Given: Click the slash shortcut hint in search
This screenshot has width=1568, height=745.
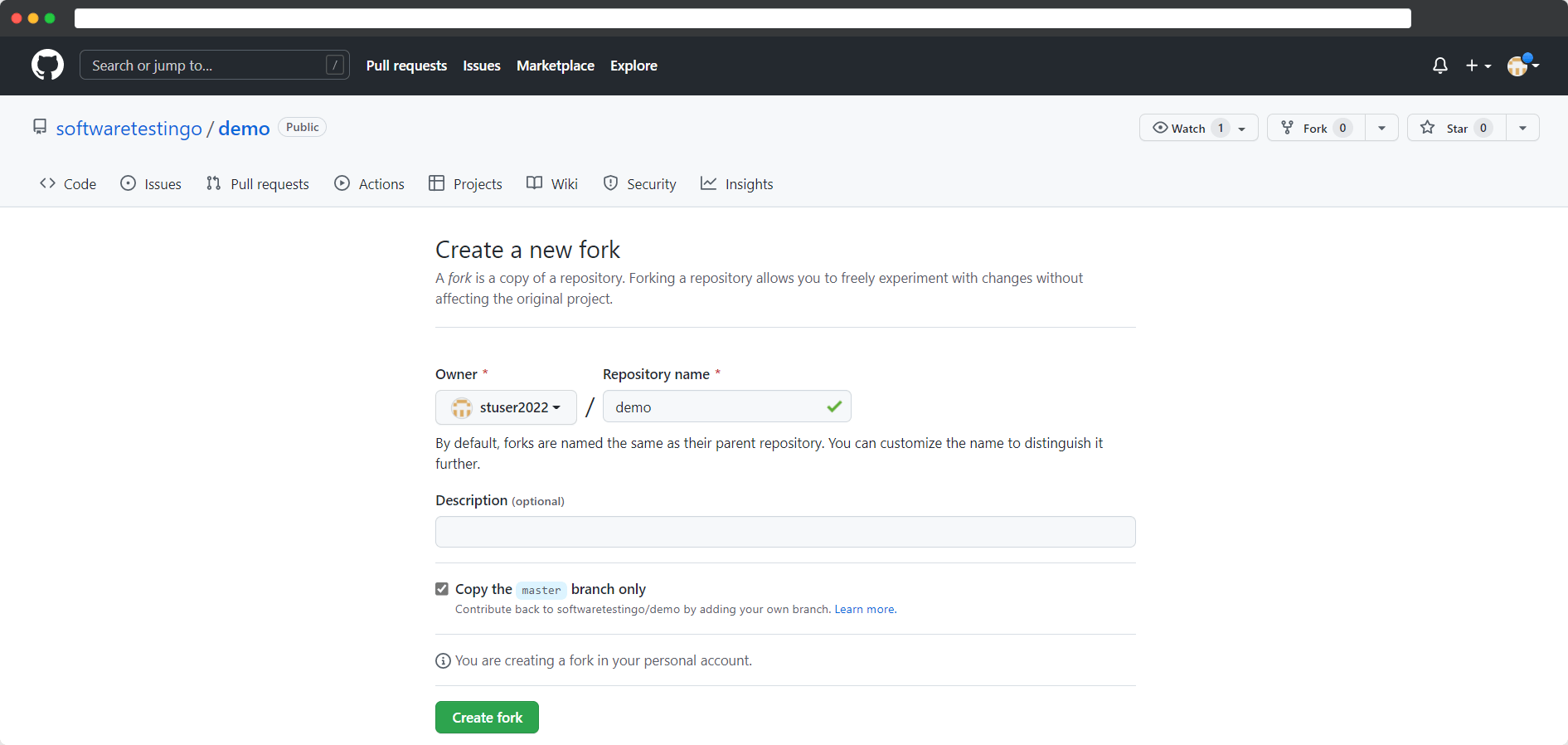Looking at the screenshot, I should 335,65.
